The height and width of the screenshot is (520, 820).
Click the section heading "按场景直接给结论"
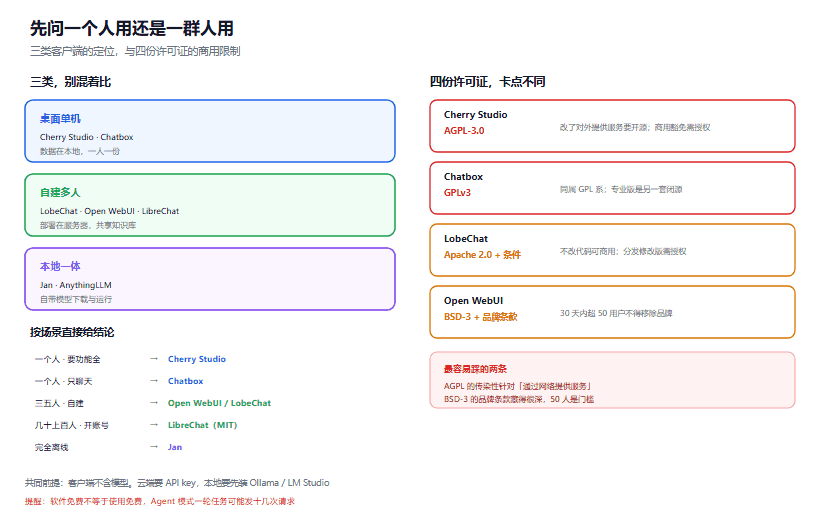(72, 332)
